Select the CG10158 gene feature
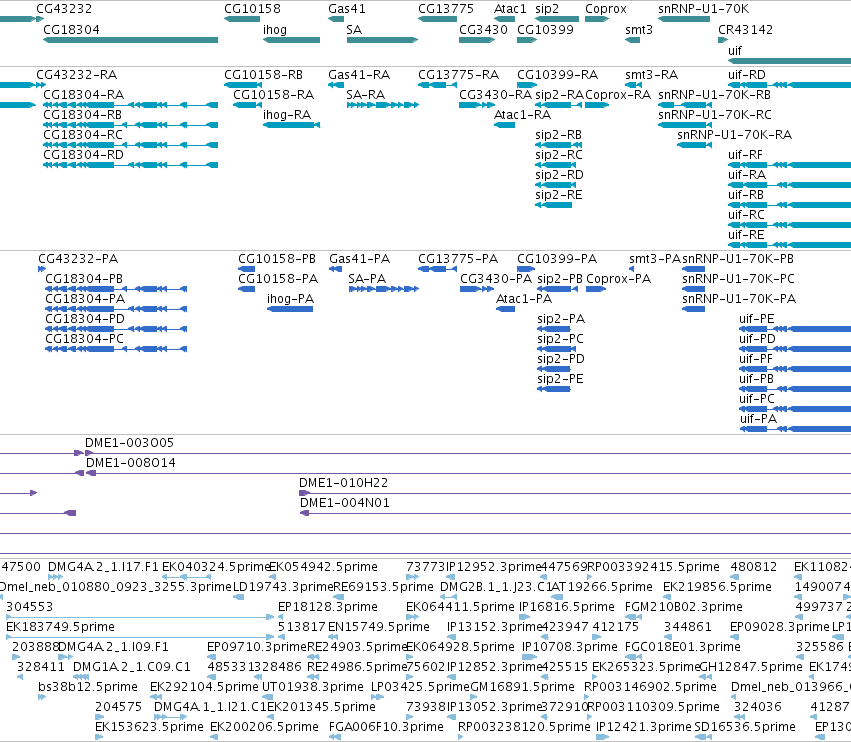This screenshot has width=851, height=742. 242,19
